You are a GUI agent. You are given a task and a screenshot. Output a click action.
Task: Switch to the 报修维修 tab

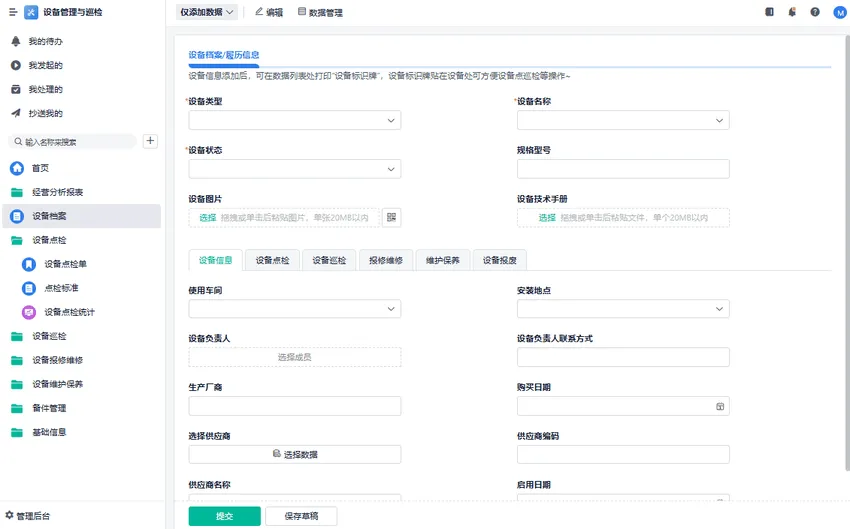click(x=386, y=260)
